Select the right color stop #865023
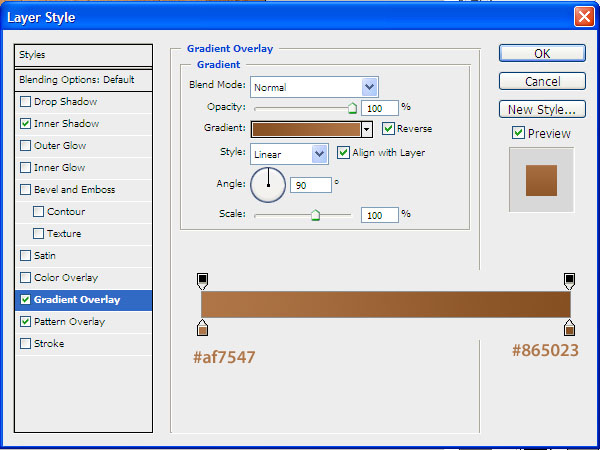This screenshot has width=600, height=450. [570, 327]
